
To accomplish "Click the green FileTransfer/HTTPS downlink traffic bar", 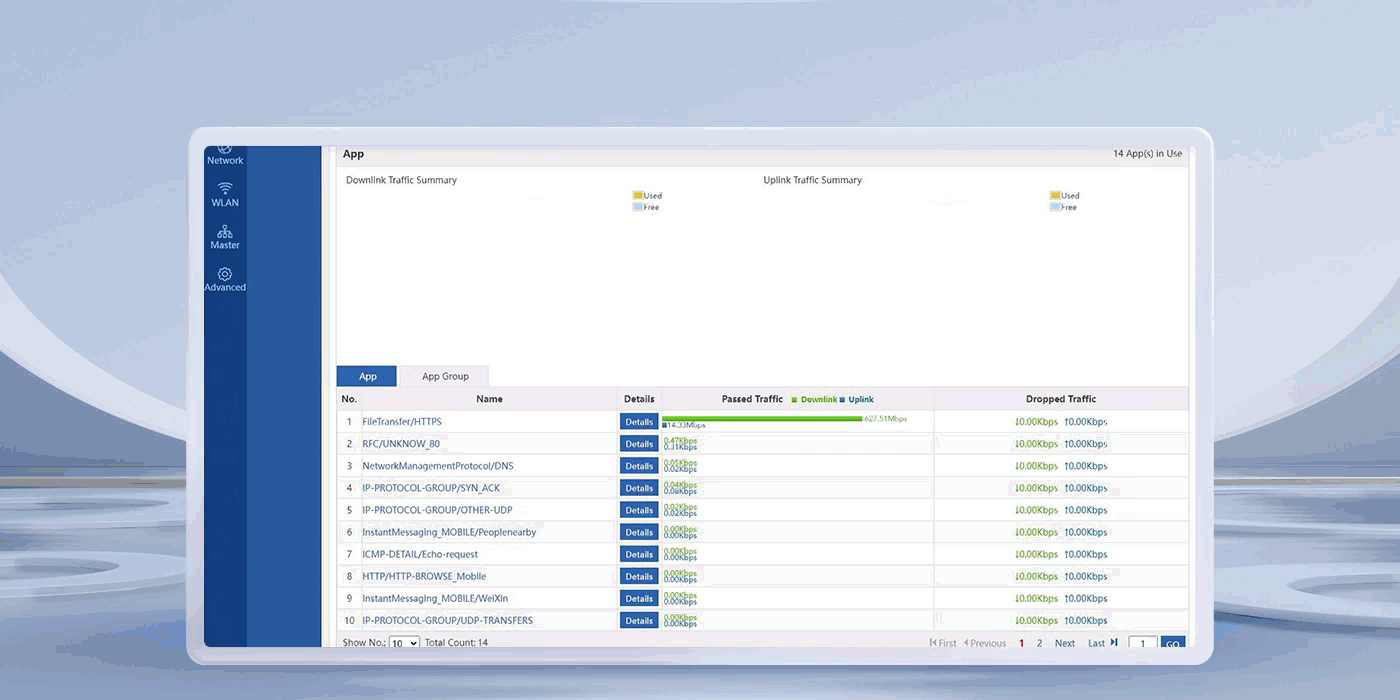I will click(762, 418).
